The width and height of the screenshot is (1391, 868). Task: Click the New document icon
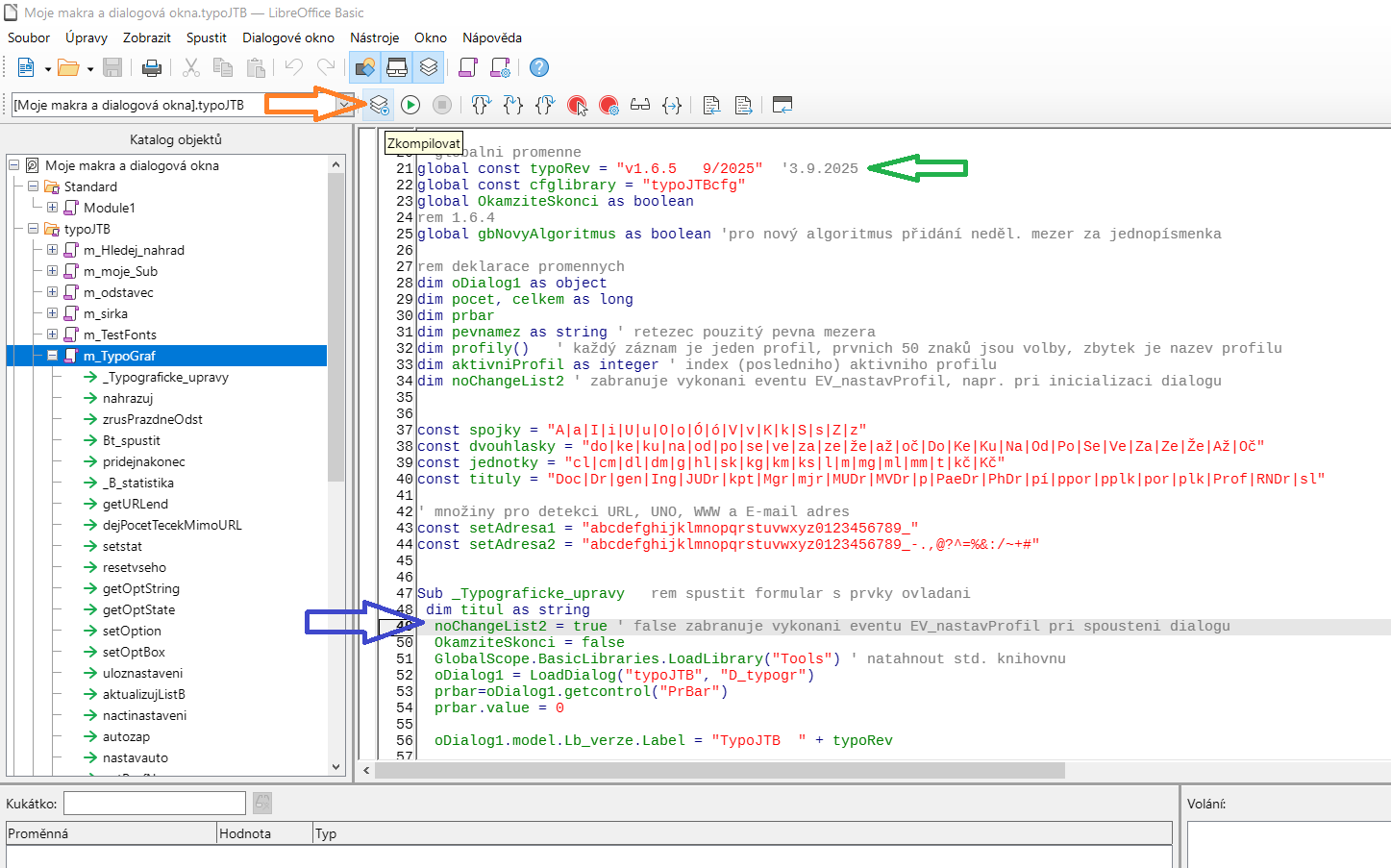26,67
